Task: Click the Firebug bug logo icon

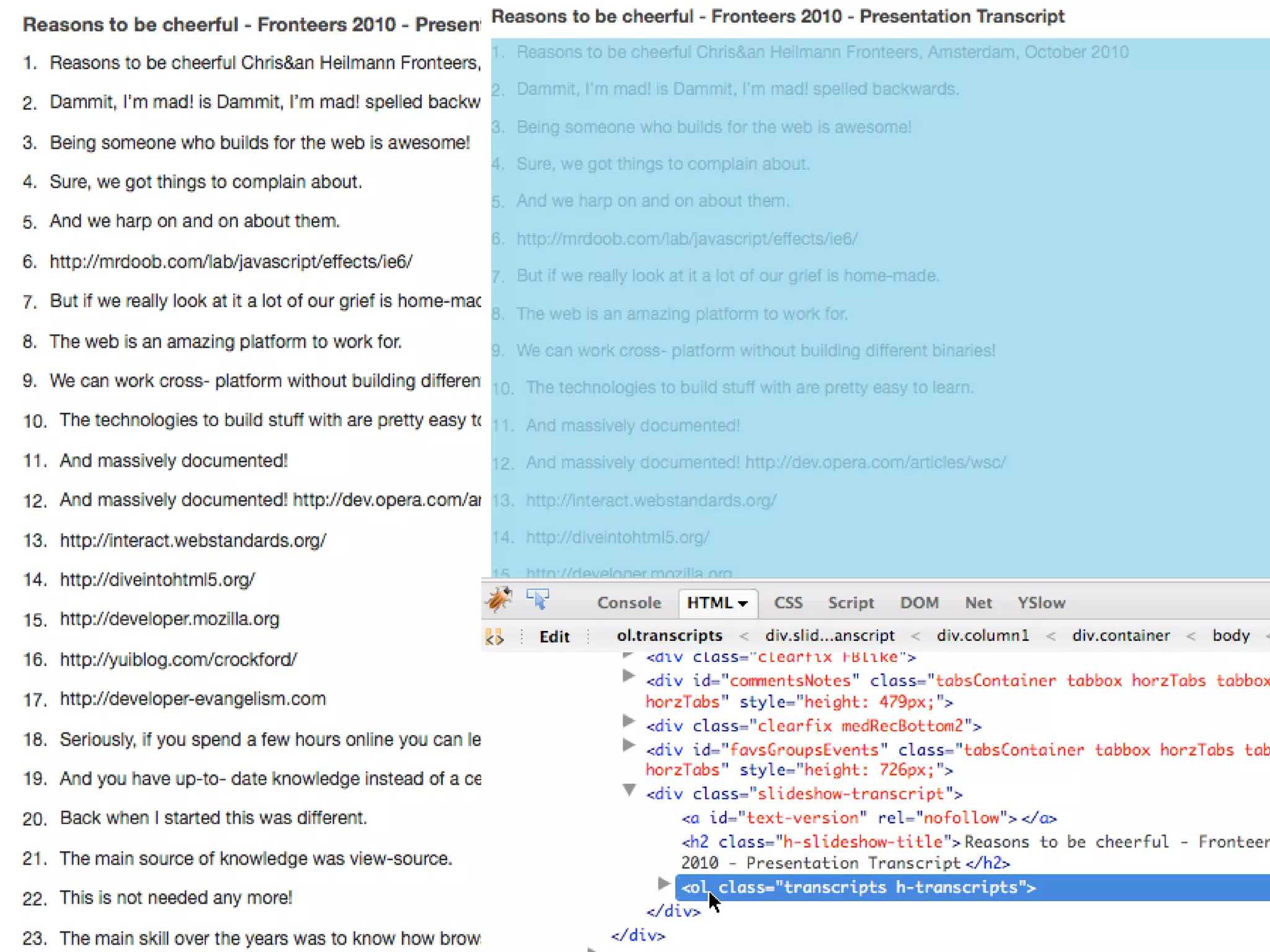Action: coord(499,599)
